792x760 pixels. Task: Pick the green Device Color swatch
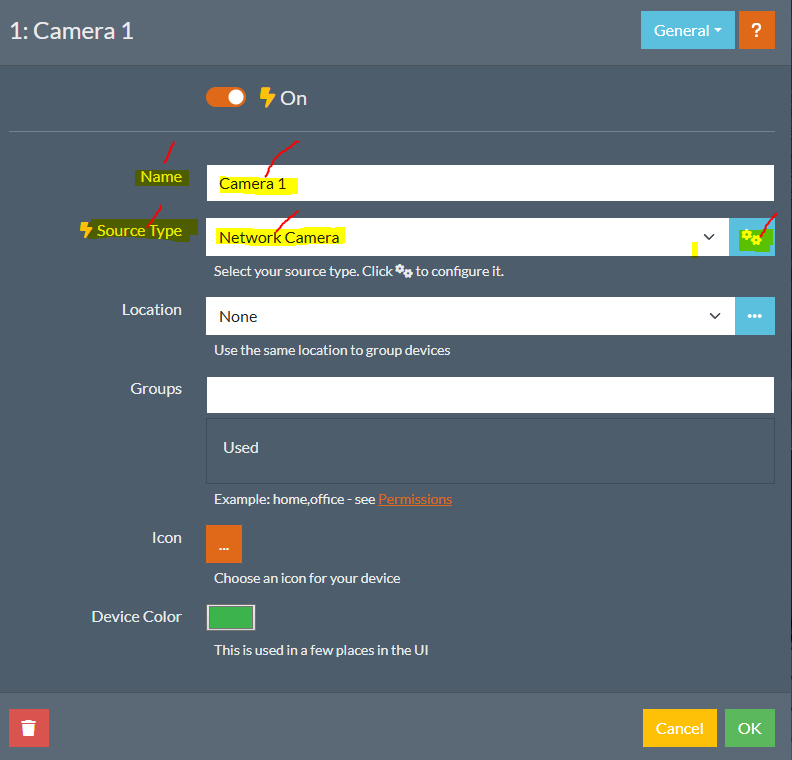point(231,617)
